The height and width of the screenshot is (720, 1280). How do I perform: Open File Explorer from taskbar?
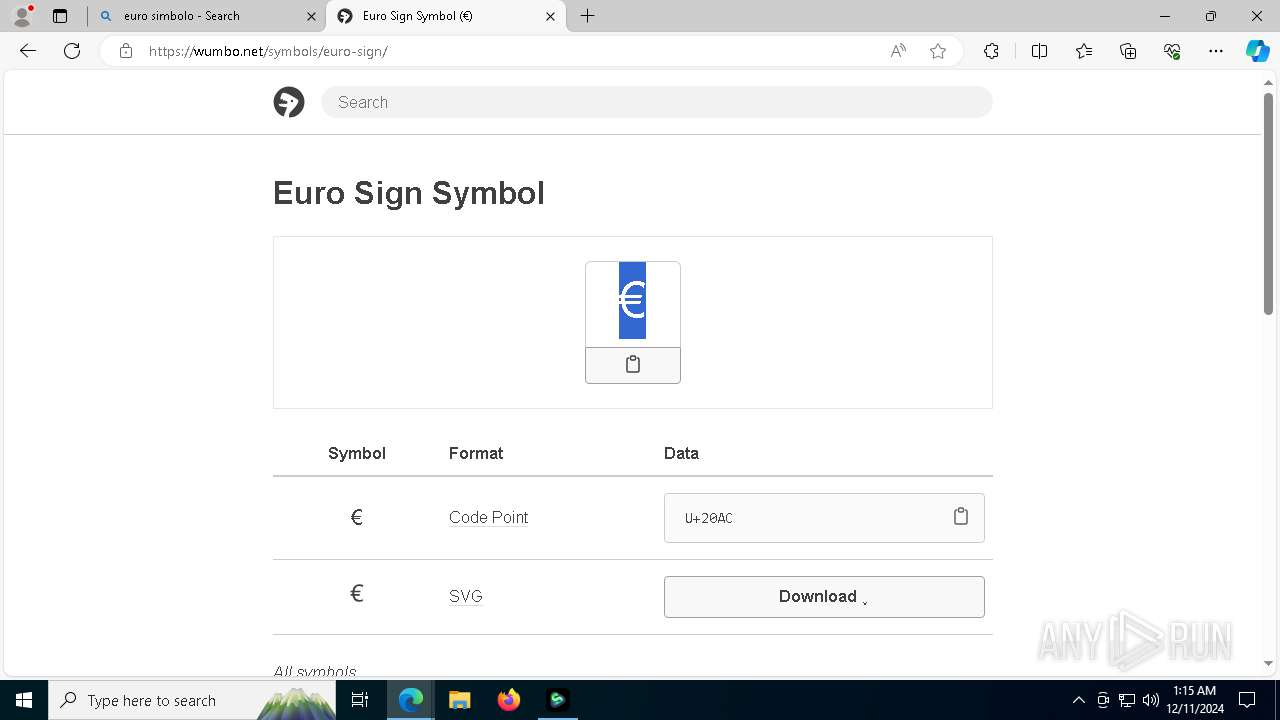pyautogui.click(x=459, y=700)
